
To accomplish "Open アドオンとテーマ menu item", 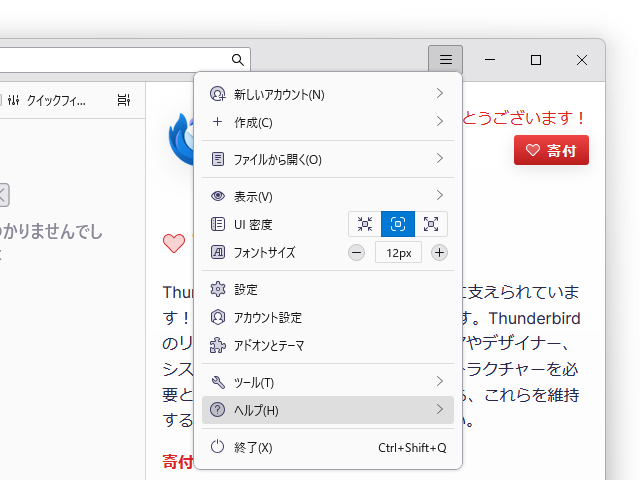I will pos(328,345).
